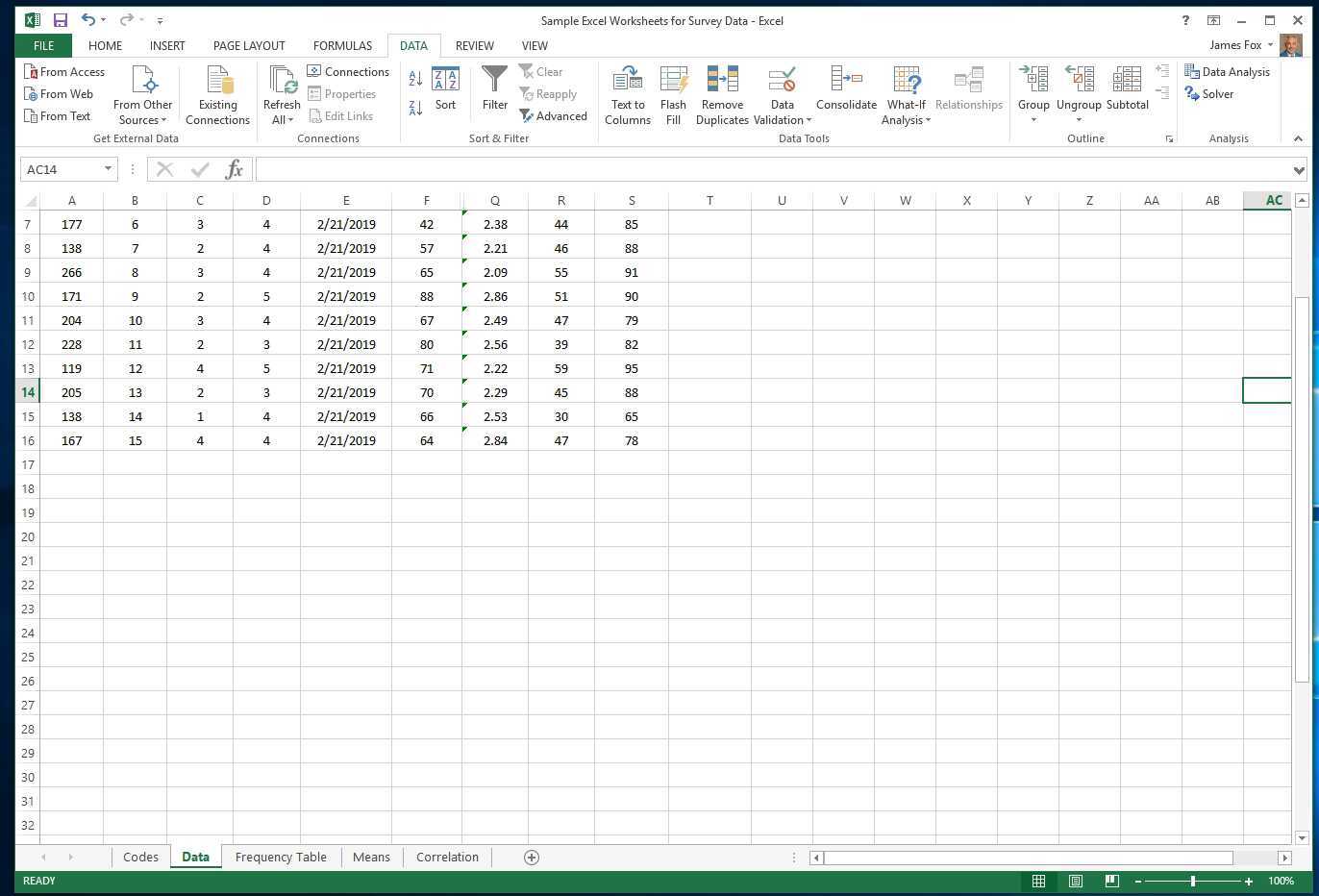Switch to Page Layout view in status bar
1319x896 pixels.
[x=1076, y=881]
